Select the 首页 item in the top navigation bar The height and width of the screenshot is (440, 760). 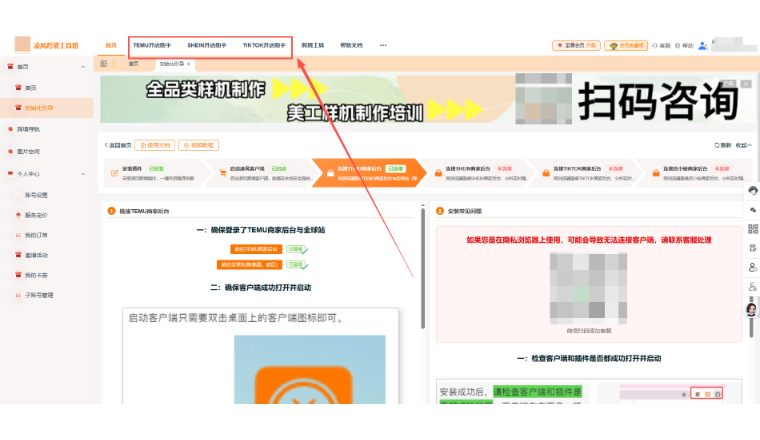click(111, 46)
